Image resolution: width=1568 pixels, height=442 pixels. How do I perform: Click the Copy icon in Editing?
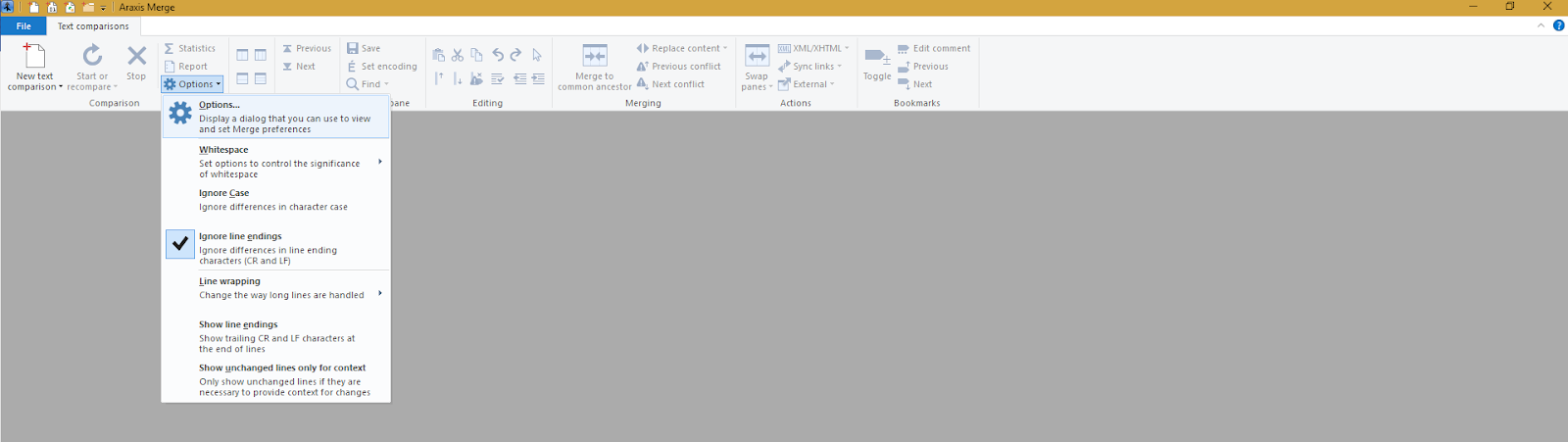[476, 55]
